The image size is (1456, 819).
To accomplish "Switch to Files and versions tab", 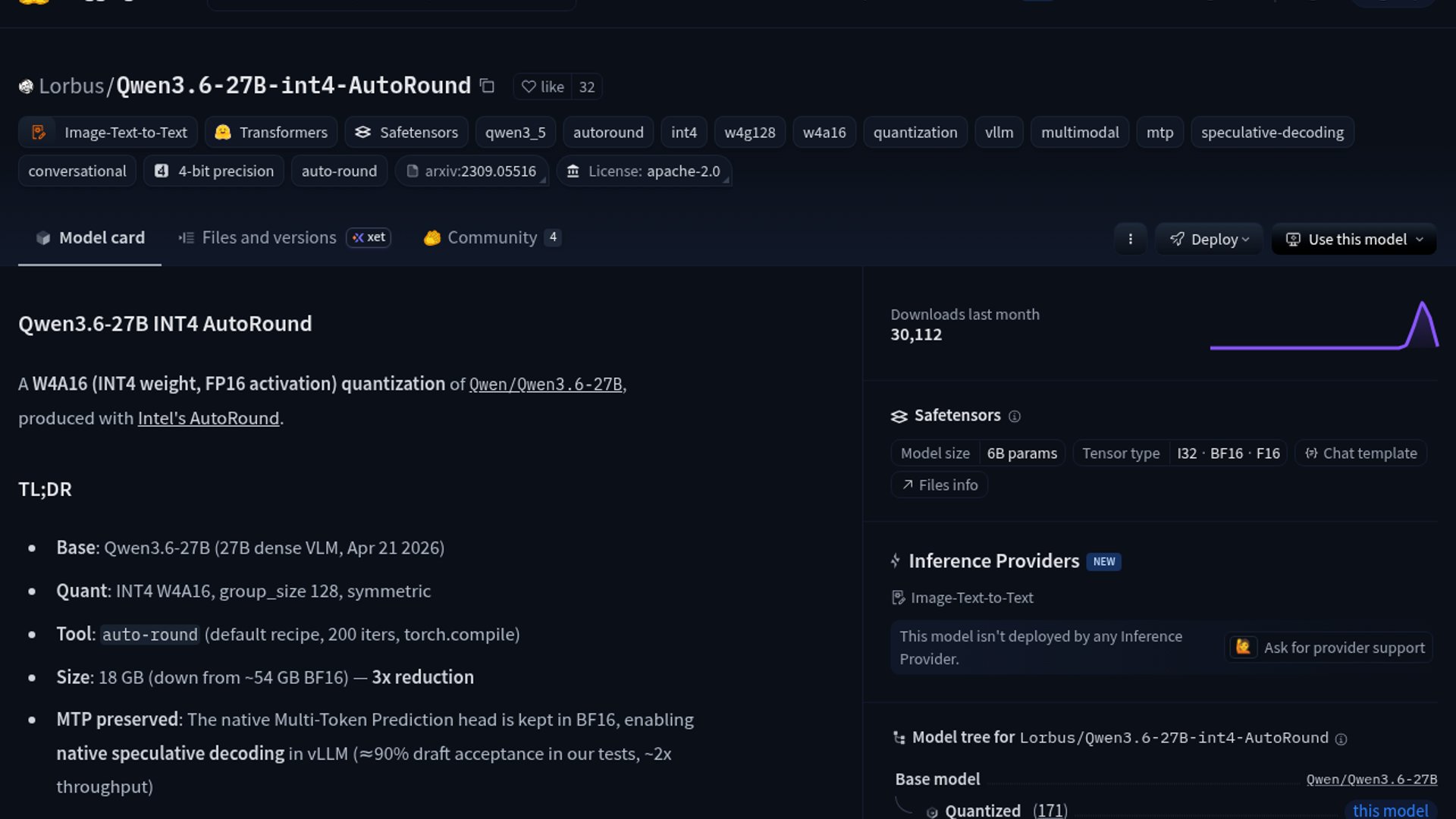I will point(268,238).
